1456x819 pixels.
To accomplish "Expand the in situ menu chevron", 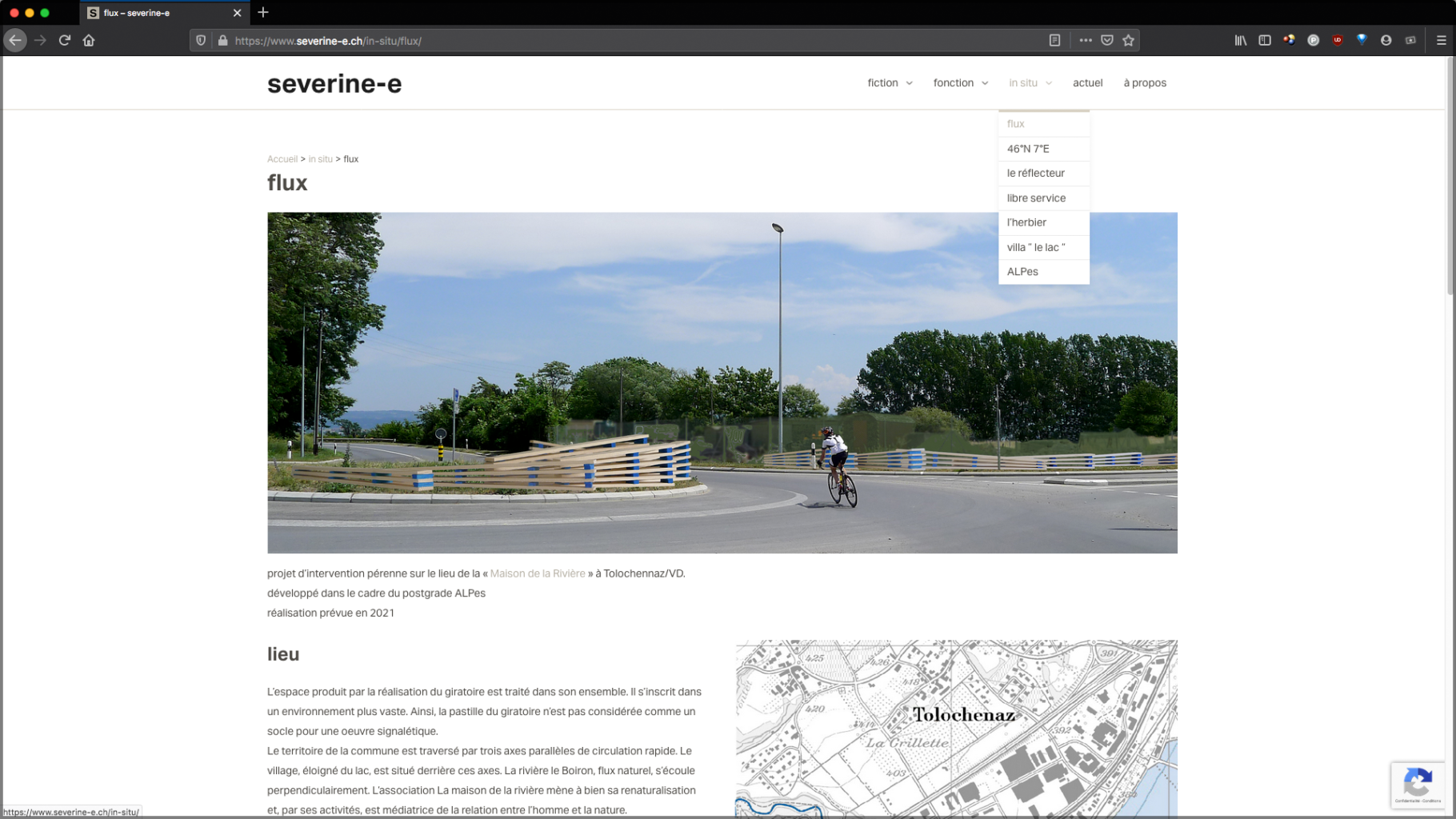I will [x=1049, y=83].
